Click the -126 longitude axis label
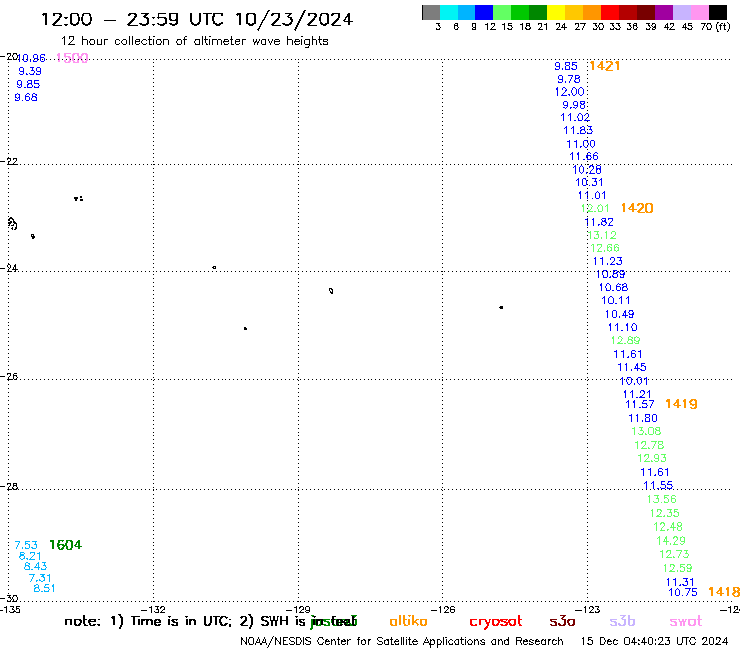 443,609
